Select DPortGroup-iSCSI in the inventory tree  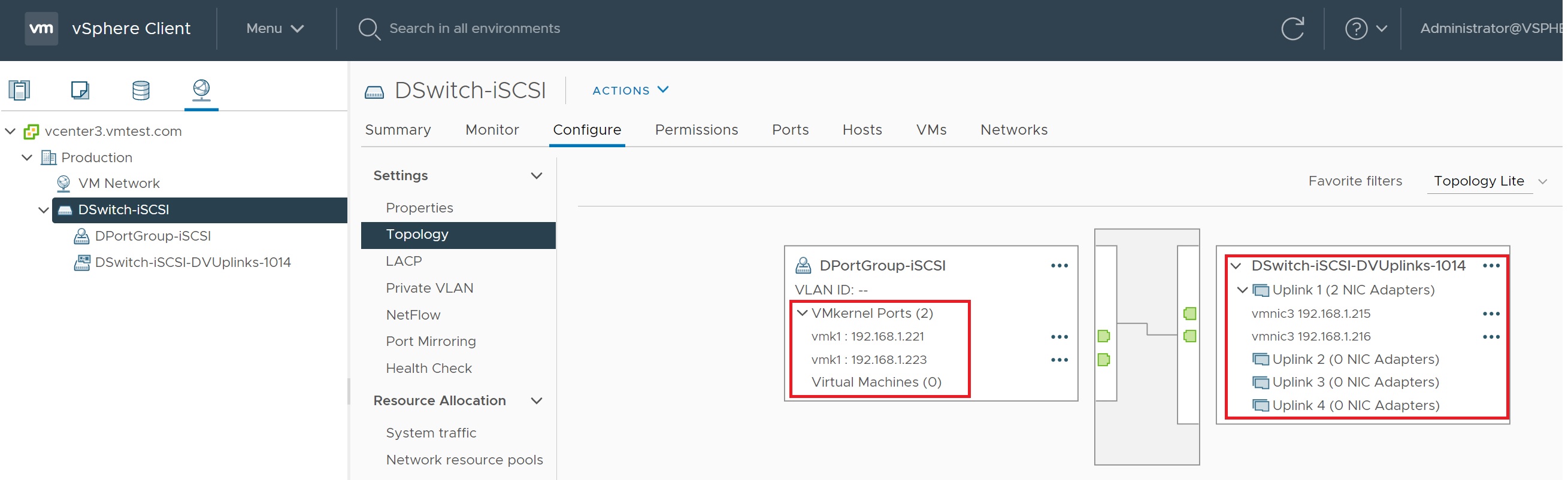coord(153,236)
